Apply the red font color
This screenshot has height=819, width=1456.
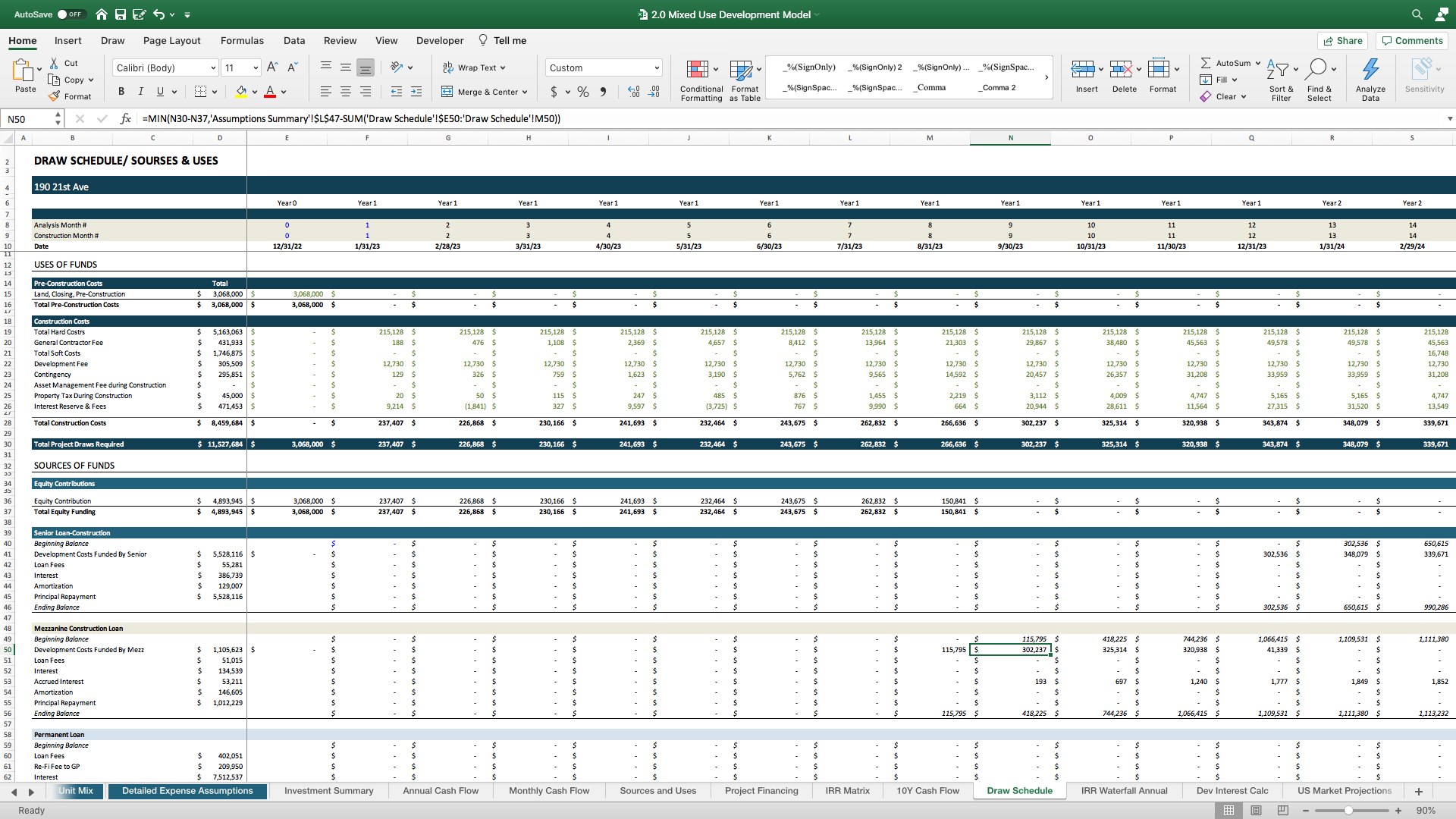270,92
